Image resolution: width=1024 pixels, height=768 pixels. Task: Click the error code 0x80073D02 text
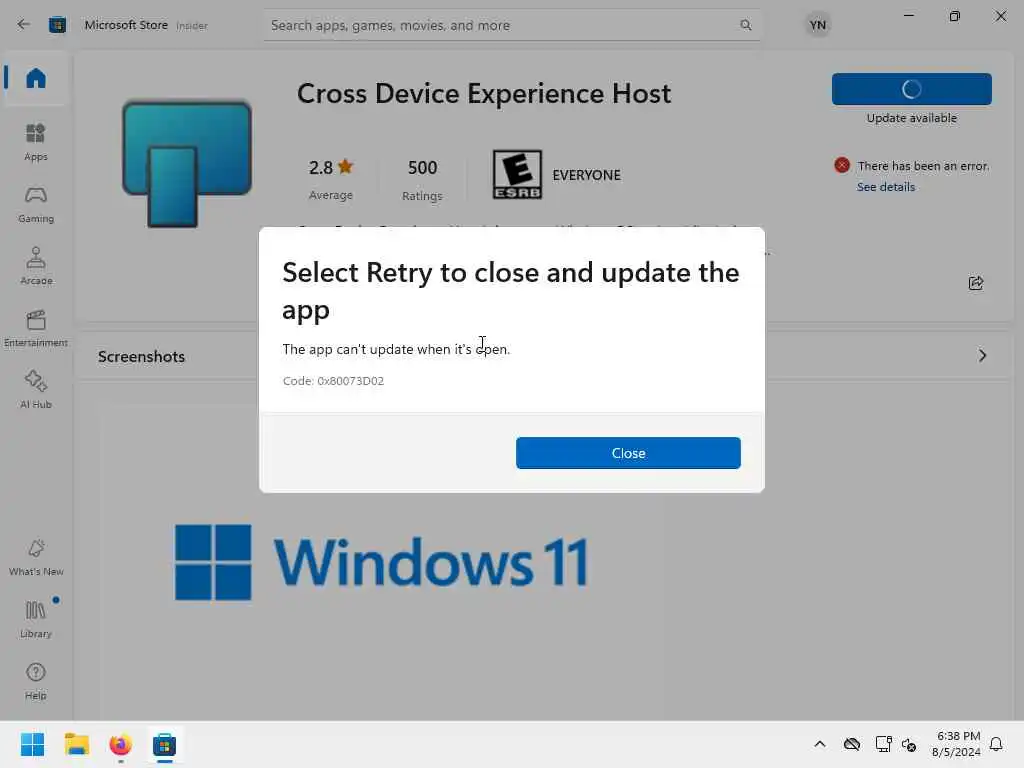pyautogui.click(x=333, y=381)
